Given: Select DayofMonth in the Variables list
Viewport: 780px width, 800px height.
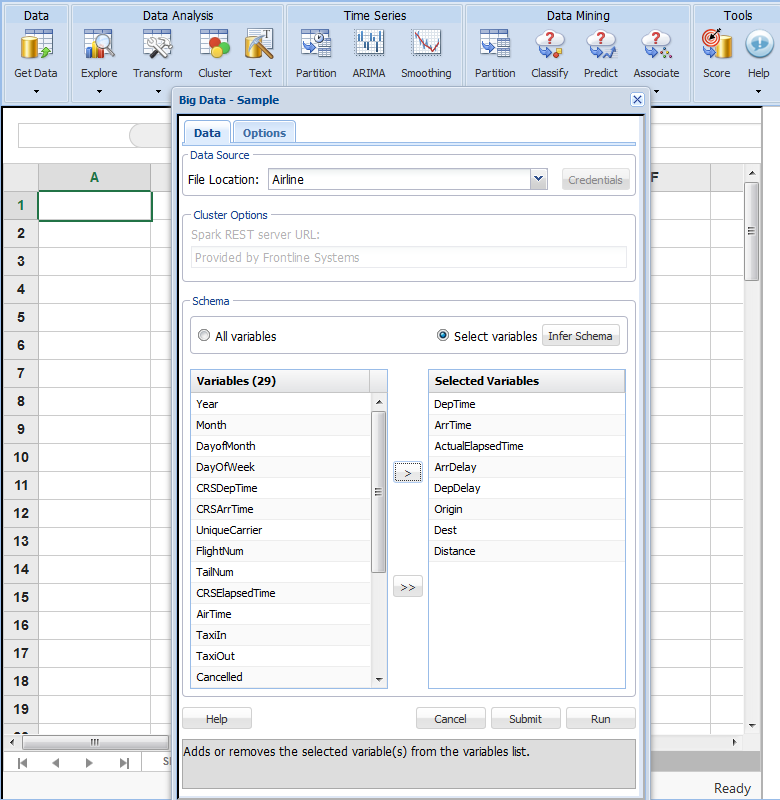Looking at the screenshot, I should [281, 445].
